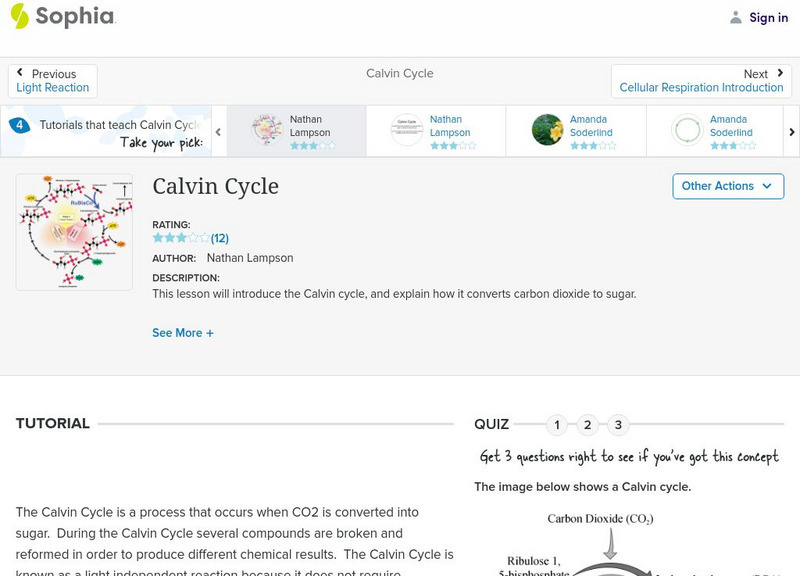The width and height of the screenshot is (800, 576).
Task: Select second Nathan Lampson tutorial card
Action: (435, 130)
